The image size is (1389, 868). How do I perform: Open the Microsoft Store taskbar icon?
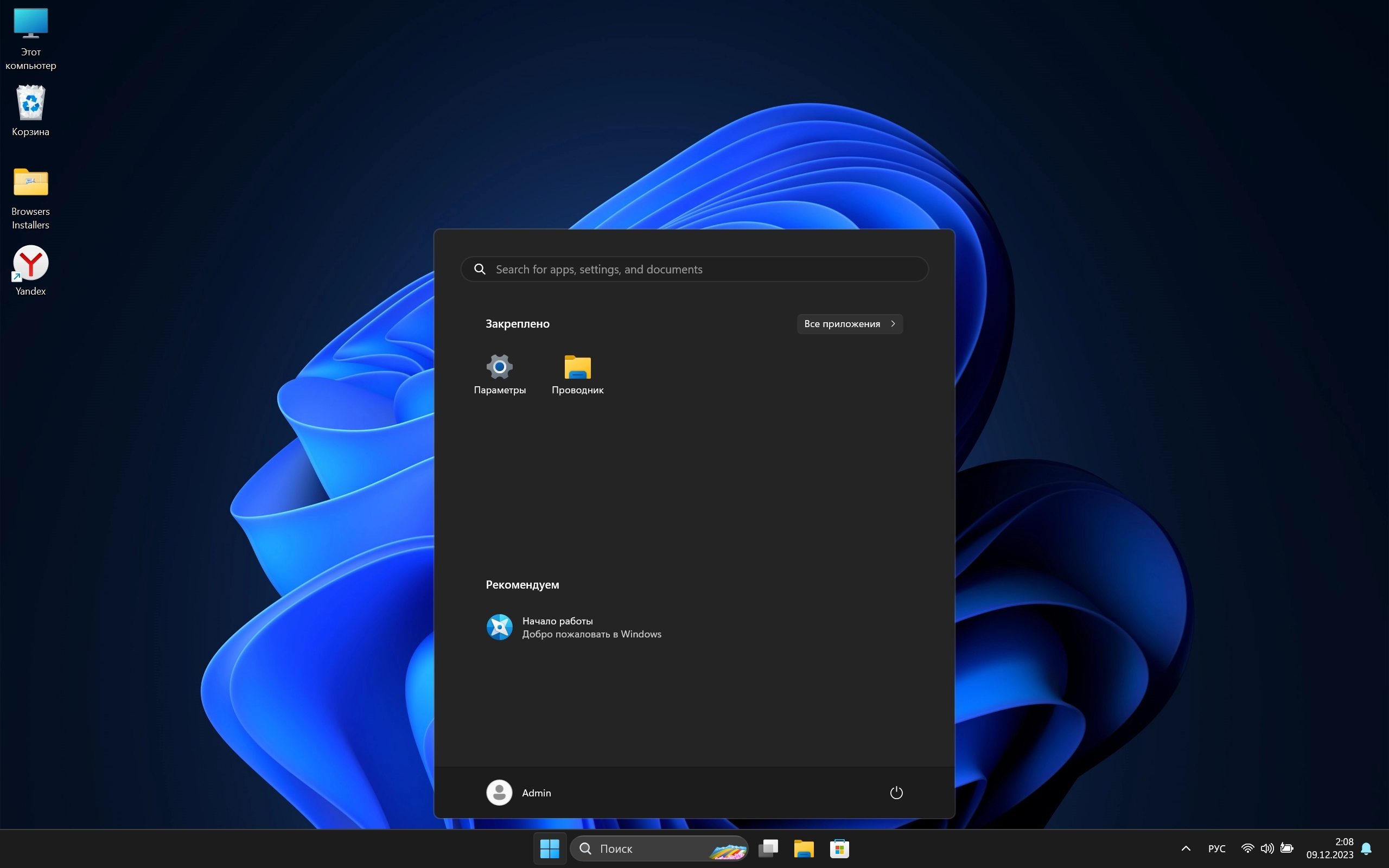pos(839,848)
